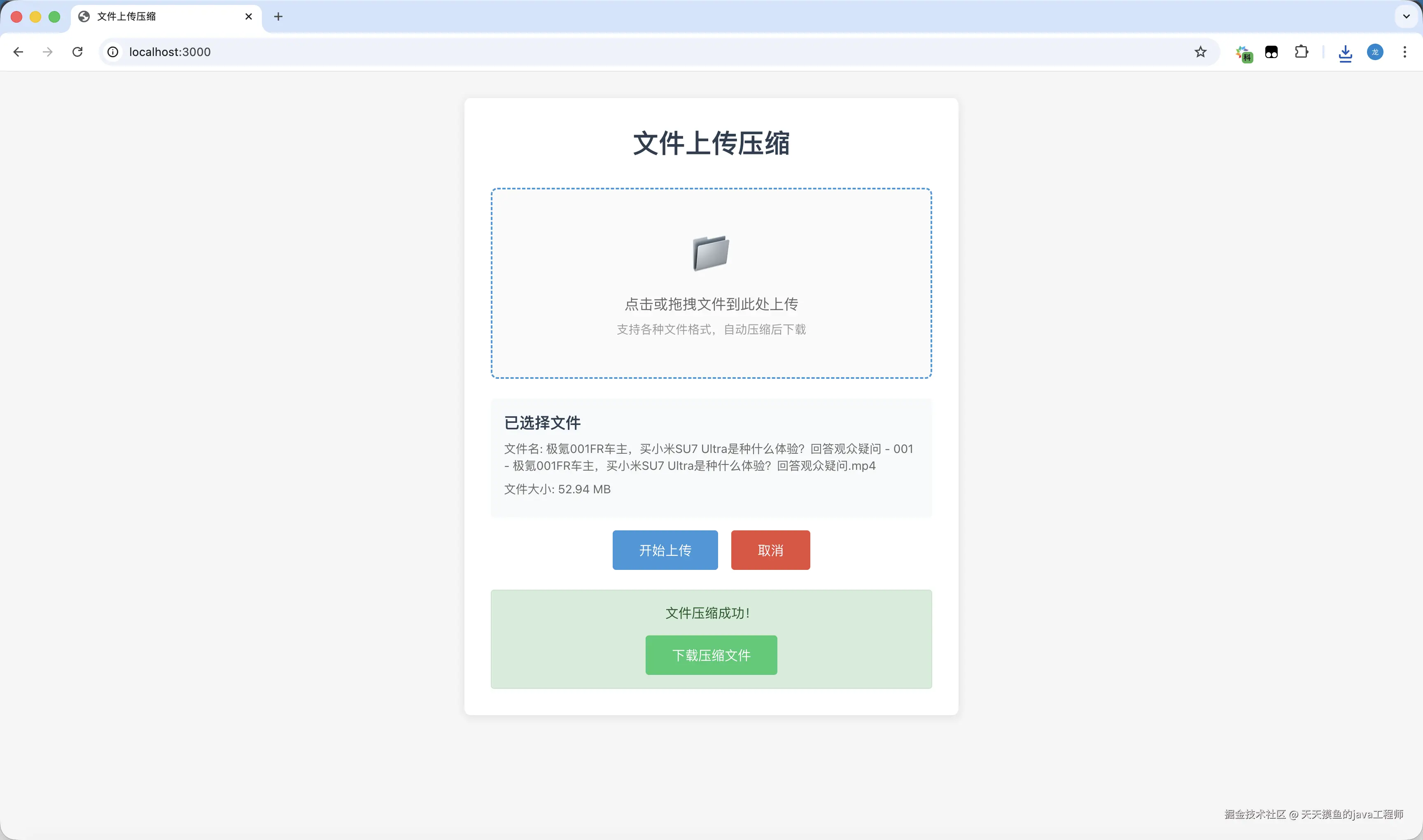Click the browser forward arrow
The image size is (1423, 840).
(48, 52)
